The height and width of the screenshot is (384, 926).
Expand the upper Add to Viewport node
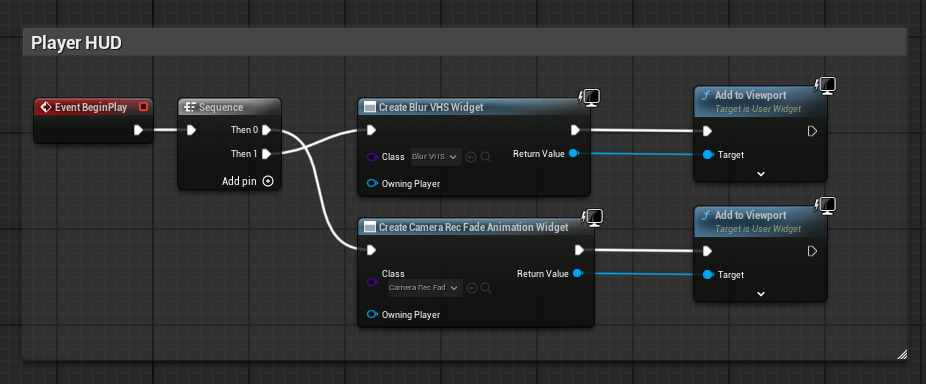(x=761, y=174)
